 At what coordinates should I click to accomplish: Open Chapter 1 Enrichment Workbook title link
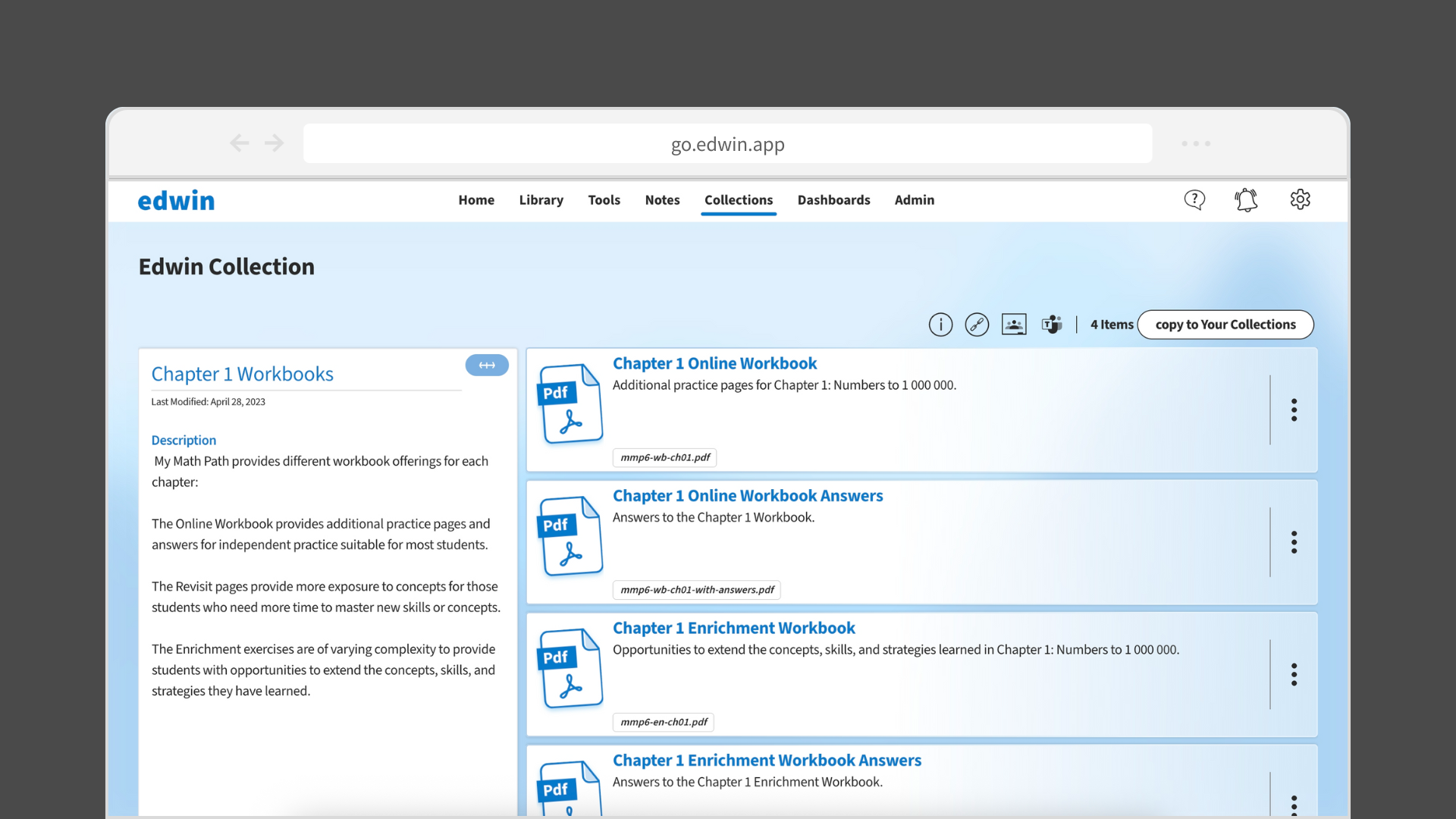(733, 628)
